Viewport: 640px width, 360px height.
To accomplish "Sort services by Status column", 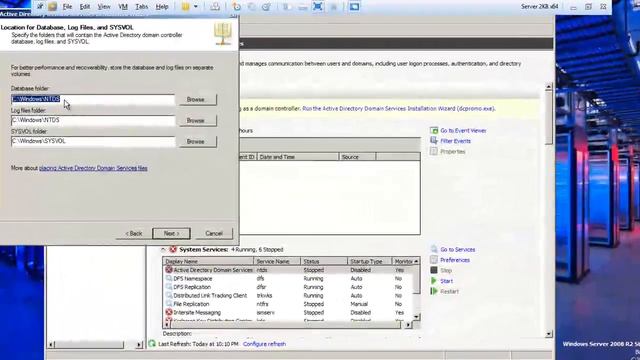I will (x=324, y=261).
